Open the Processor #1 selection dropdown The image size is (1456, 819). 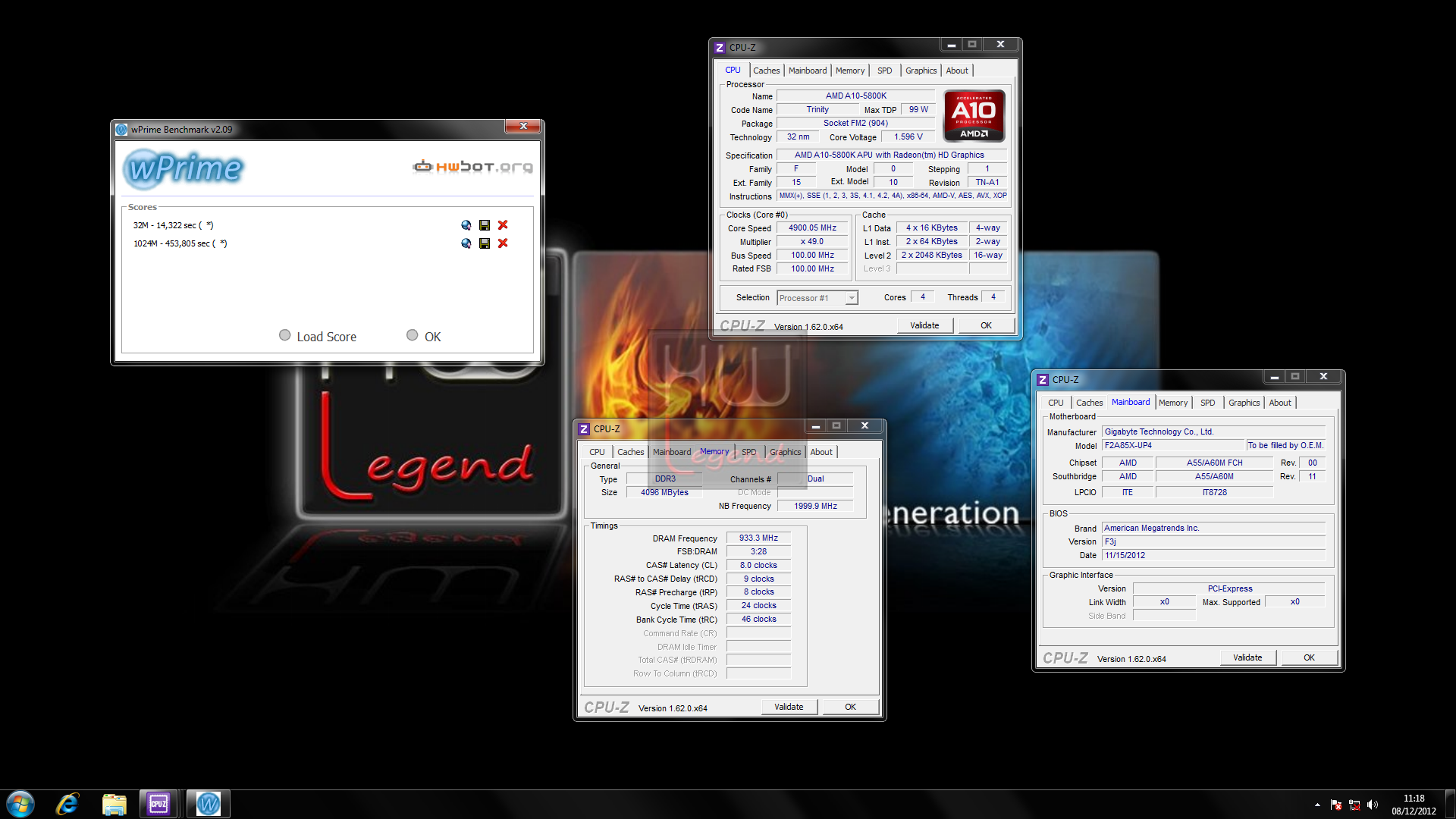click(x=817, y=298)
